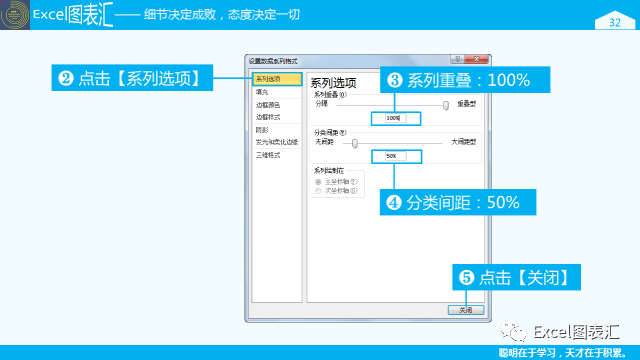Open the 三维格式 category
Viewport: 640px width, 360px height.
tap(268, 155)
